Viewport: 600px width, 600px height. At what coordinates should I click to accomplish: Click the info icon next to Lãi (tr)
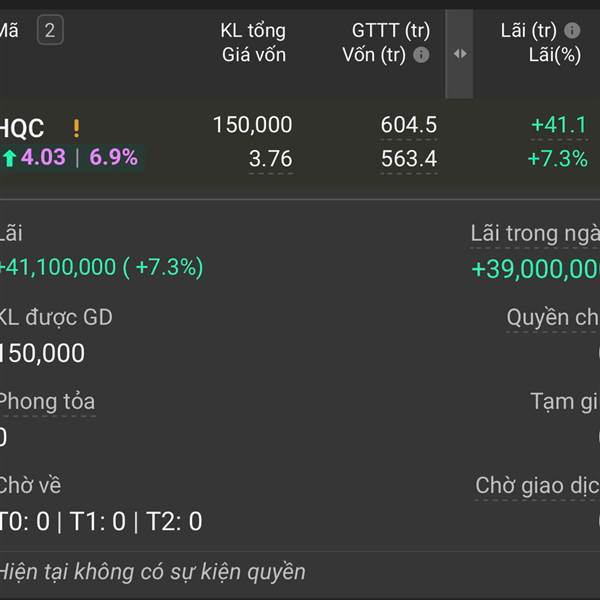[572, 31]
